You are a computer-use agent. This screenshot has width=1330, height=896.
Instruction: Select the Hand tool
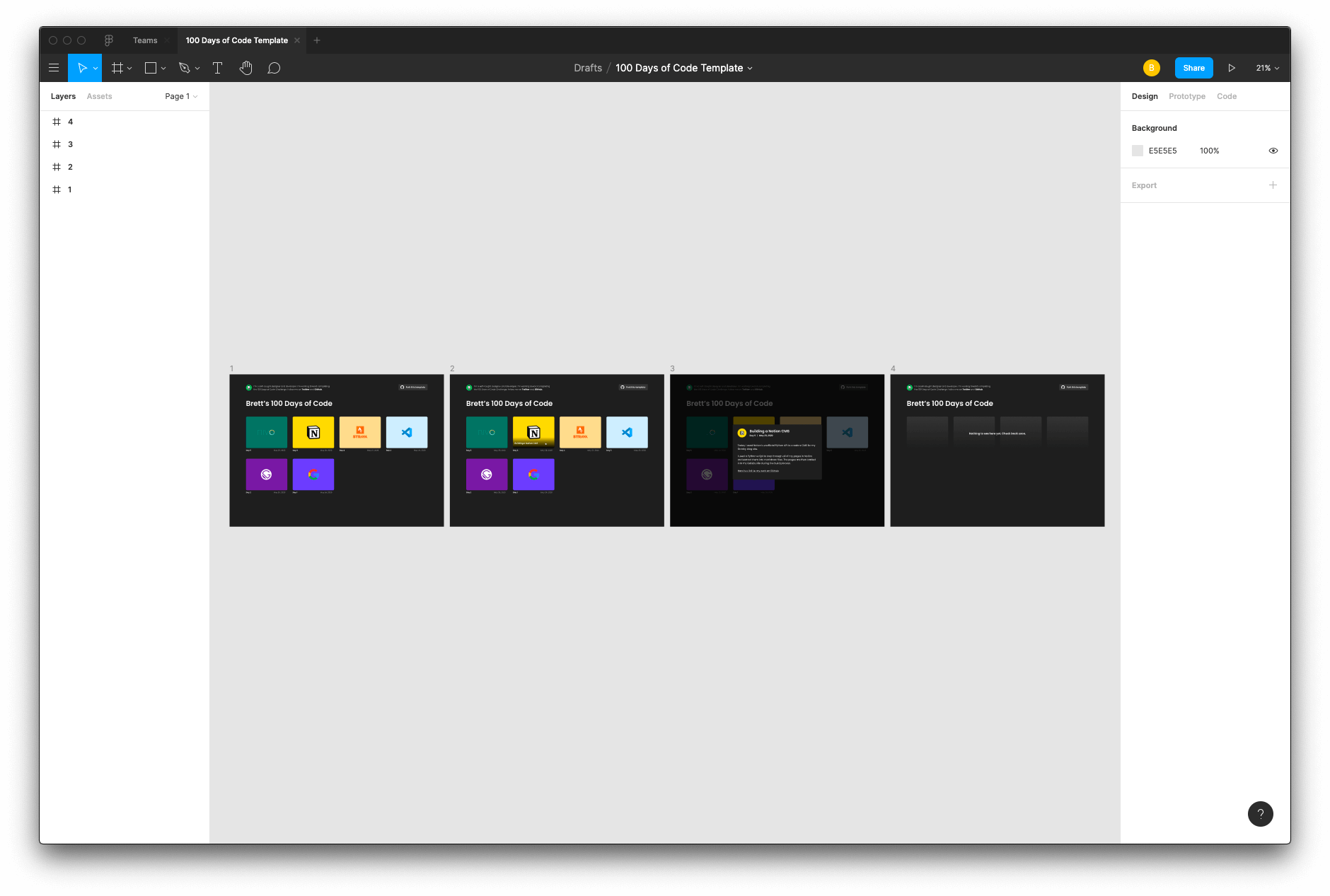pyautogui.click(x=245, y=68)
